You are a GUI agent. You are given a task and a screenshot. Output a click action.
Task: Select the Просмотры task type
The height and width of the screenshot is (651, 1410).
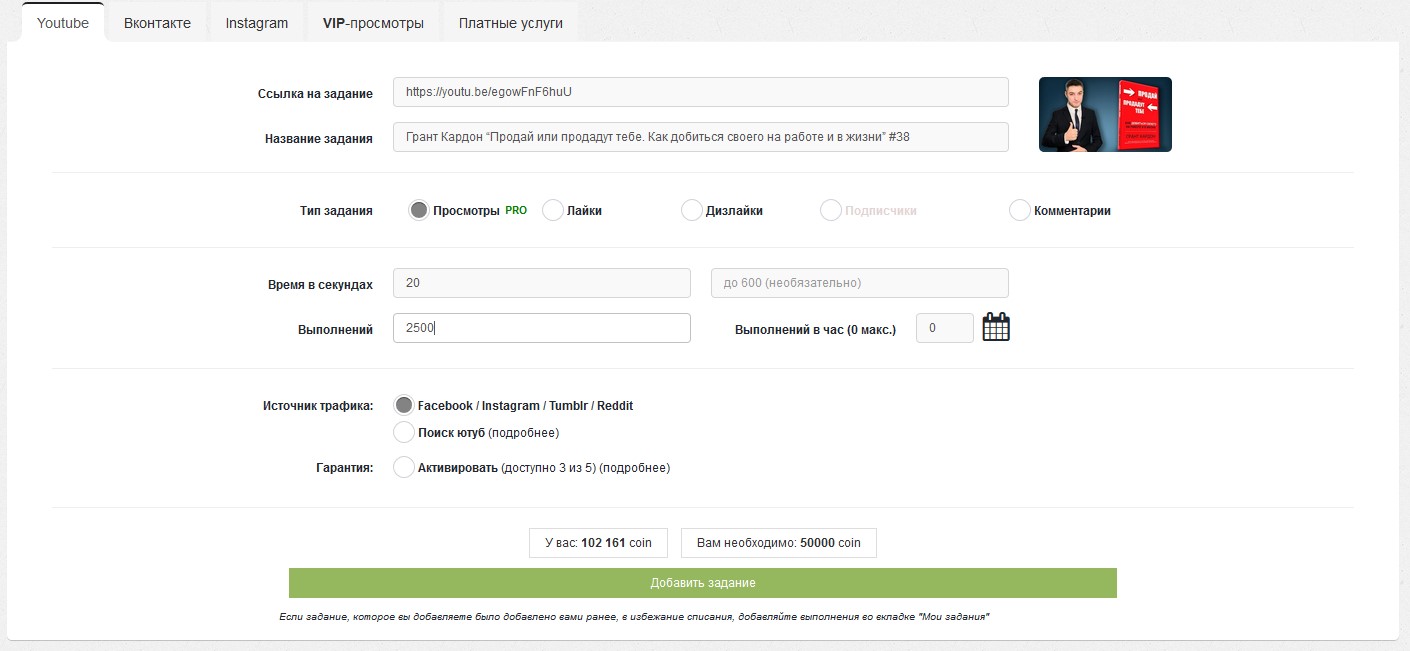(x=419, y=211)
